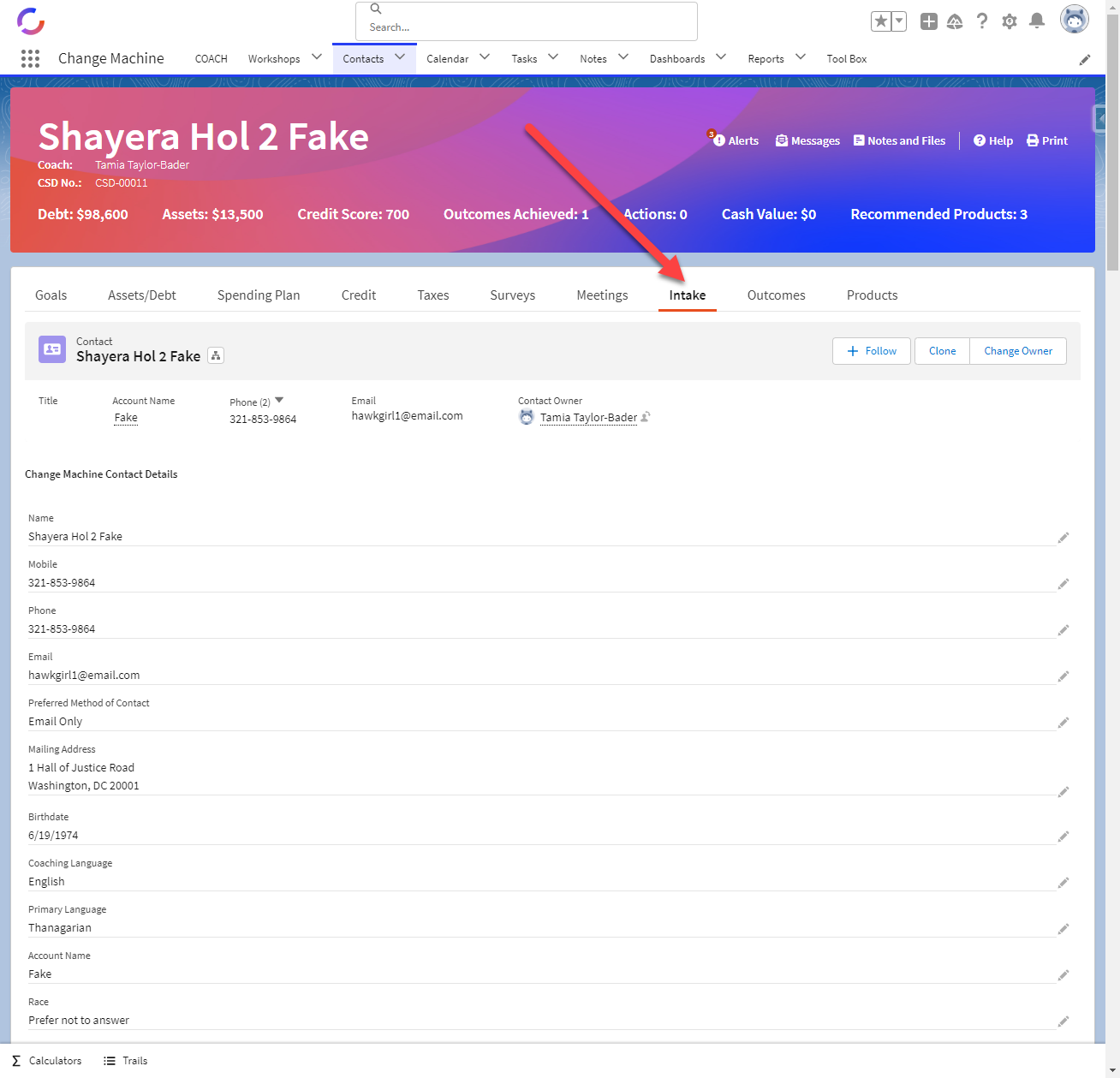Edit the Phone field pencil icon
The width and height of the screenshot is (1120, 1078).
click(x=1063, y=630)
